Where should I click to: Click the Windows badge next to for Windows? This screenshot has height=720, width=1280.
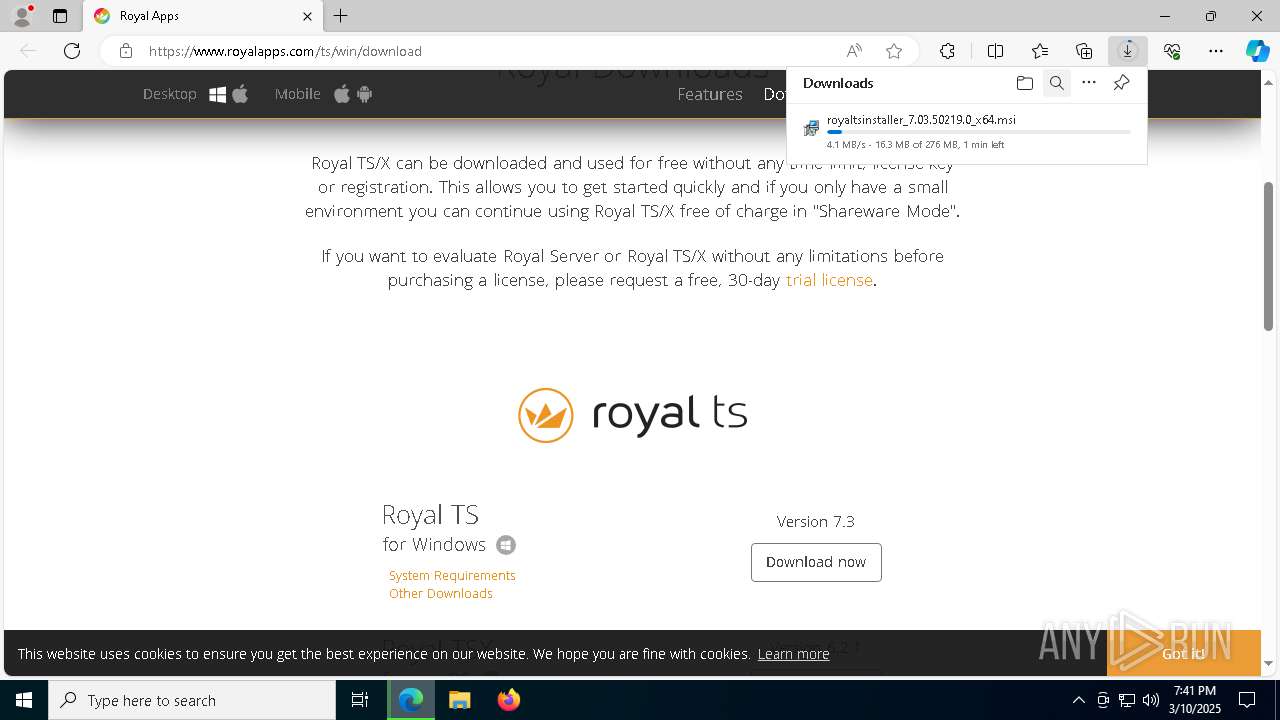click(x=506, y=545)
